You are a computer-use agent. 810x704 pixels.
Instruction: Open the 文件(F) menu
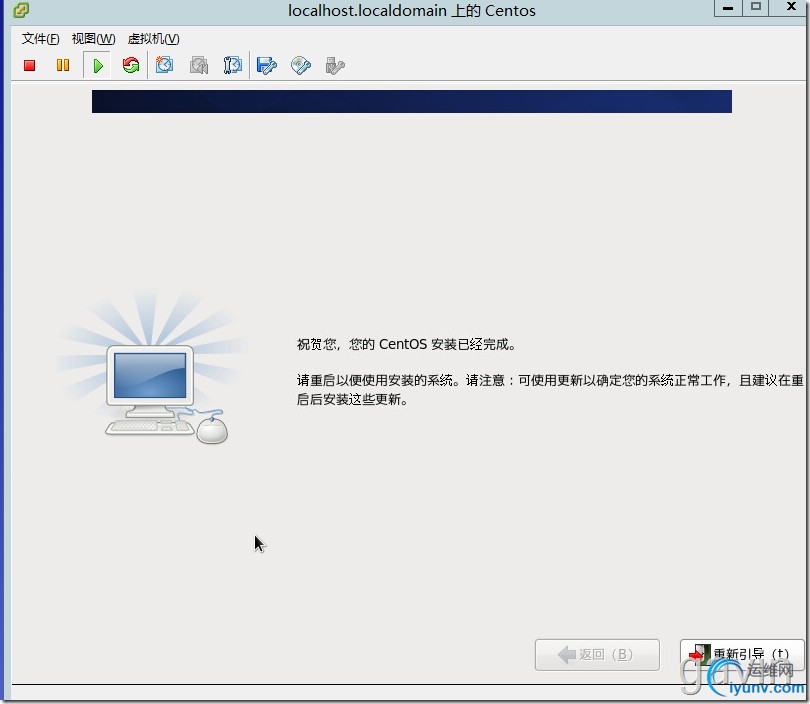40,39
